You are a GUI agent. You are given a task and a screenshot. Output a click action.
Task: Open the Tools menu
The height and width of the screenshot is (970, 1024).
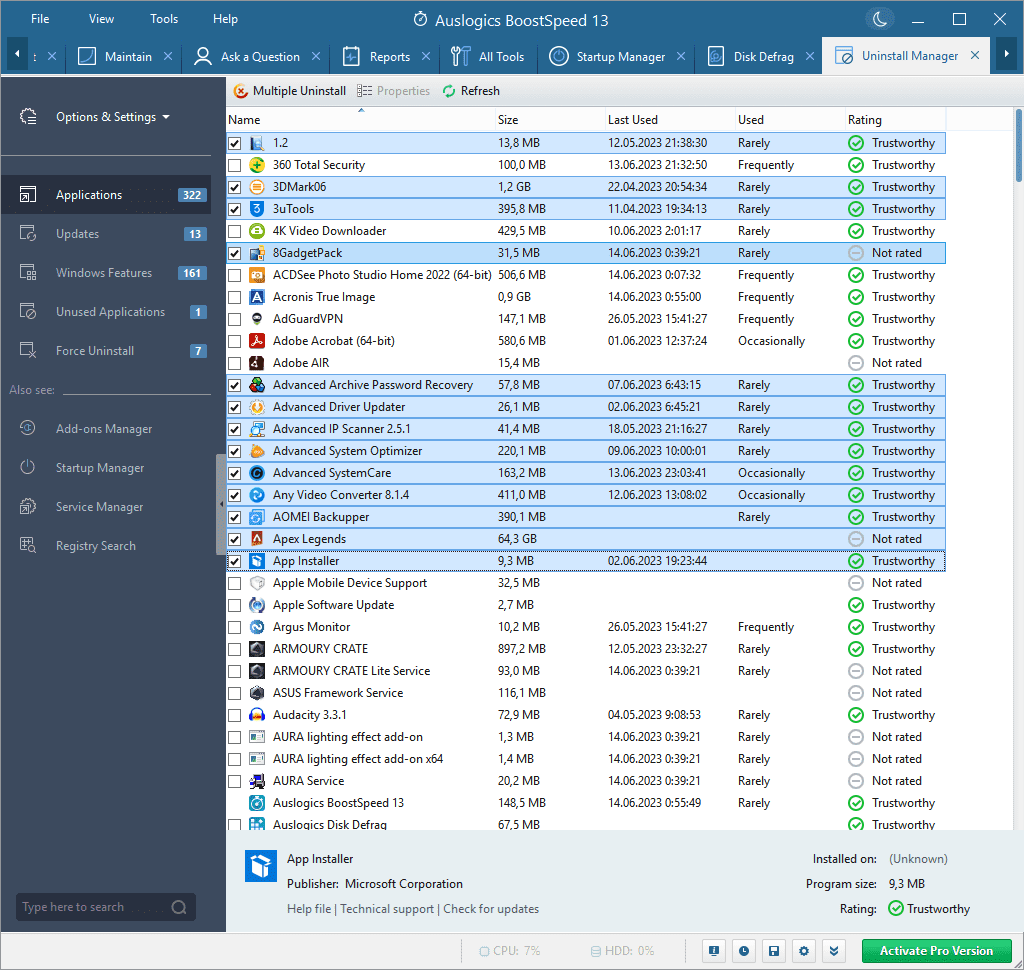(164, 19)
